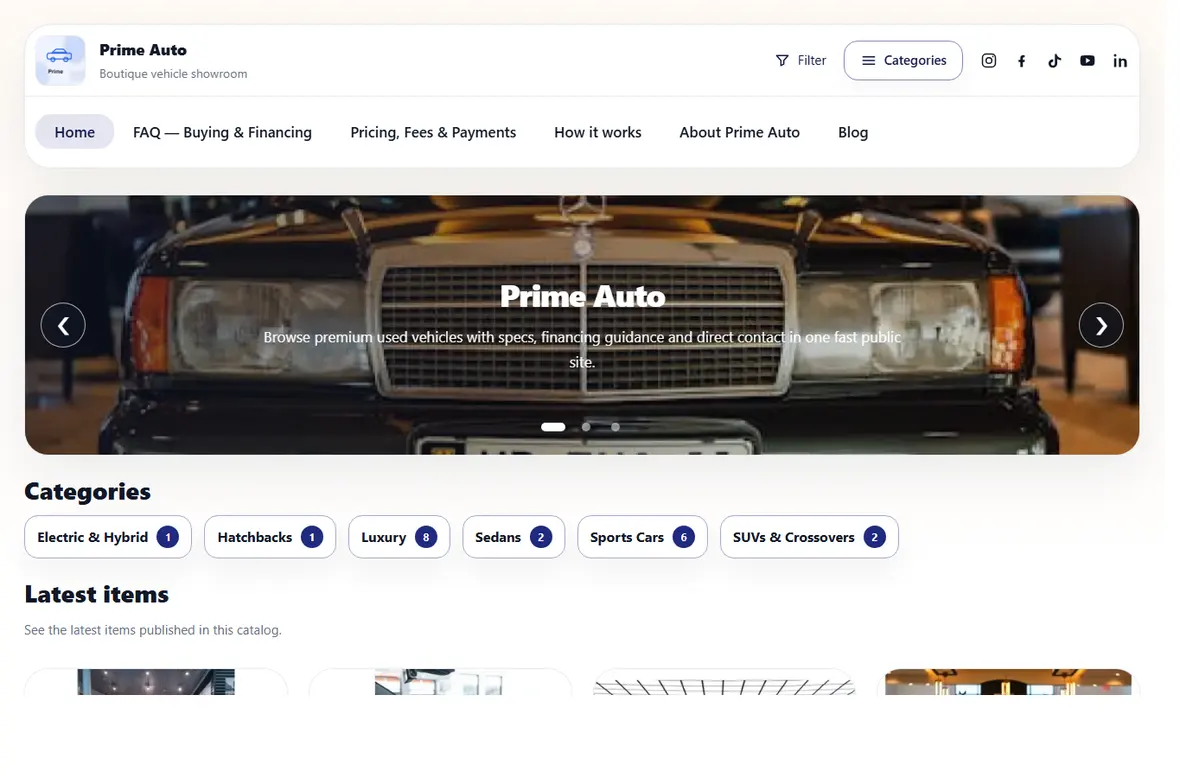Screen dimensions: 1180x778
Task: Select the Sports Cars category chip
Action: [x=642, y=536]
